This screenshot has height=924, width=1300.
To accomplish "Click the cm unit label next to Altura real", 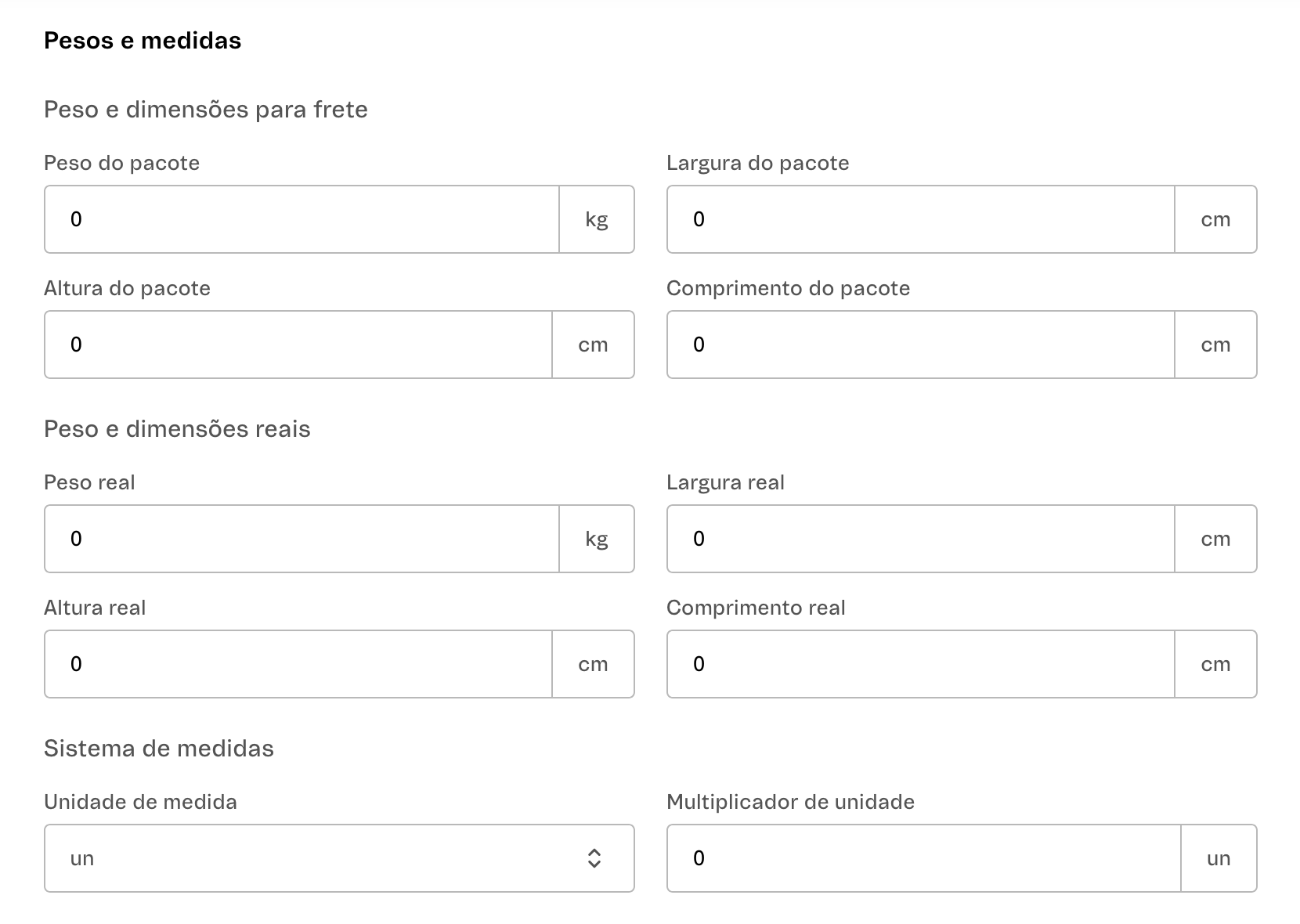I will [x=593, y=664].
